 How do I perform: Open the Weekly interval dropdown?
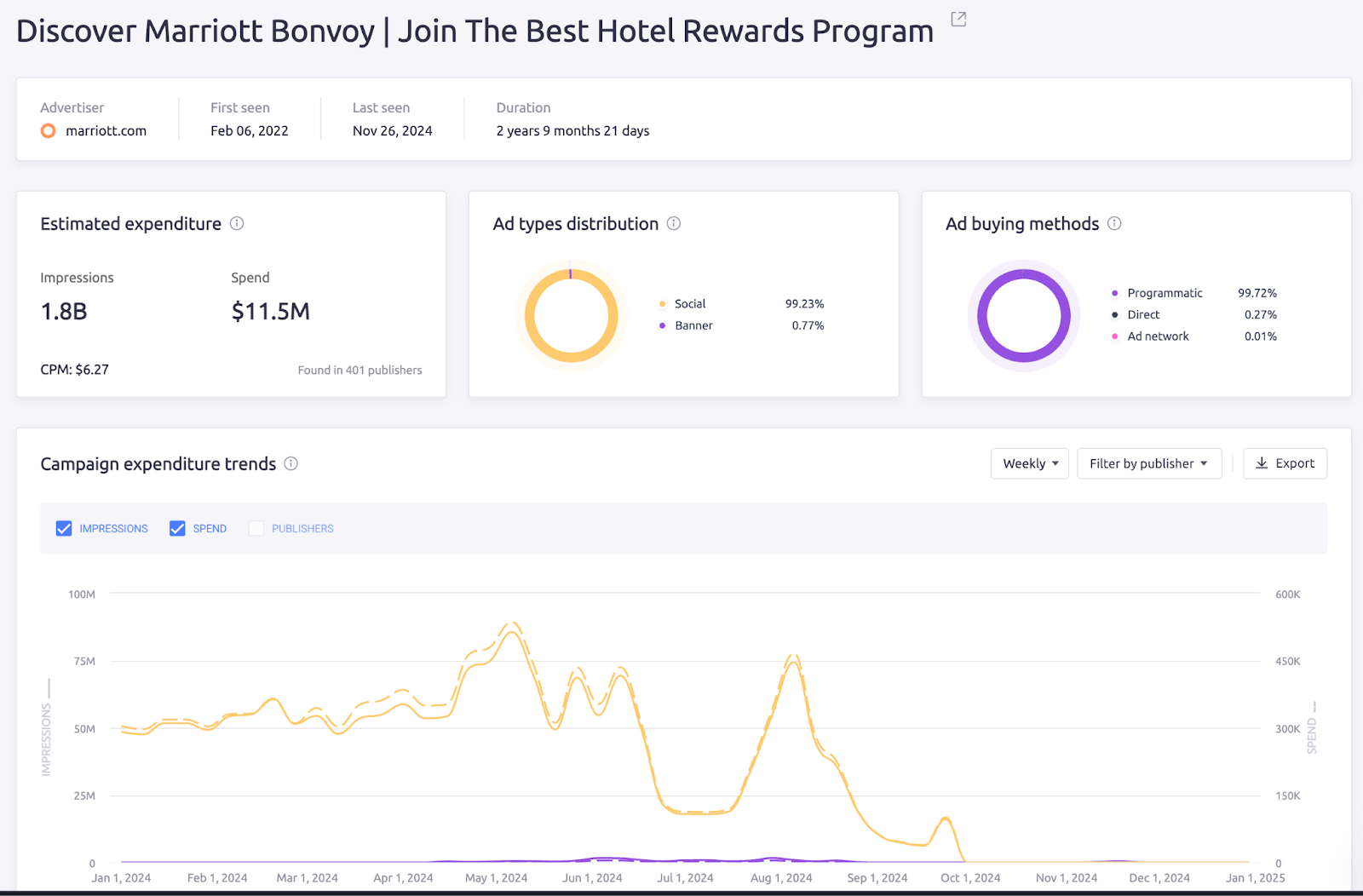[1029, 463]
